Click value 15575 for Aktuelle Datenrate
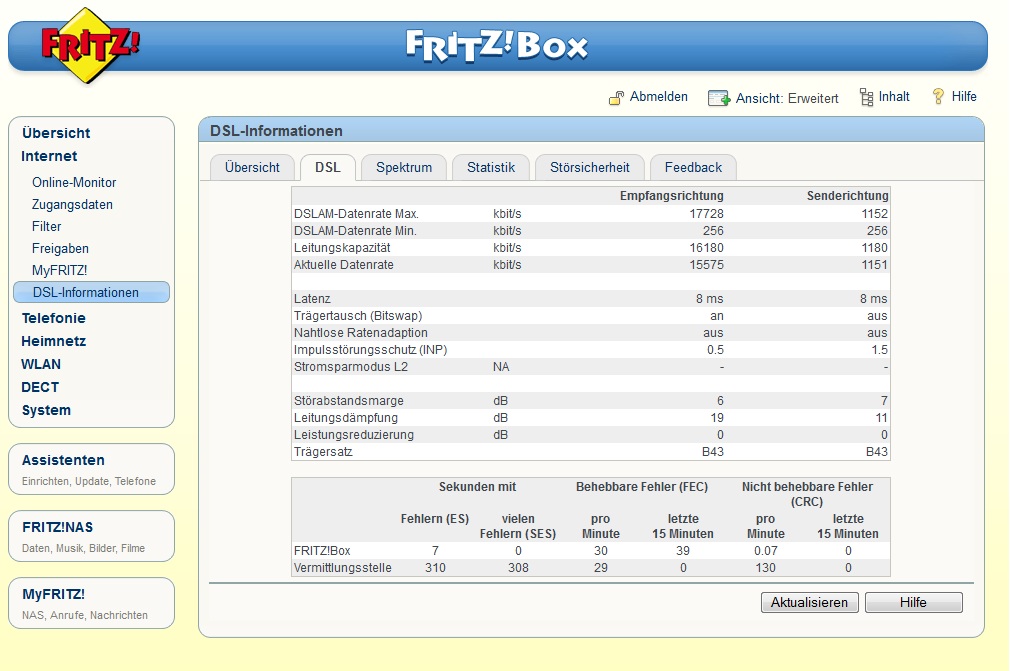1010x671 pixels. click(707, 265)
